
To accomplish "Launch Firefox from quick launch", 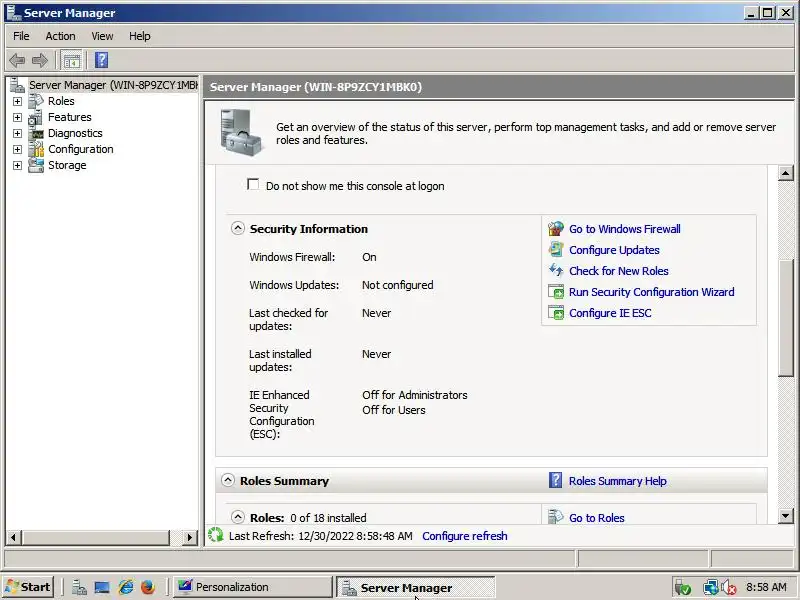I will pos(148,587).
